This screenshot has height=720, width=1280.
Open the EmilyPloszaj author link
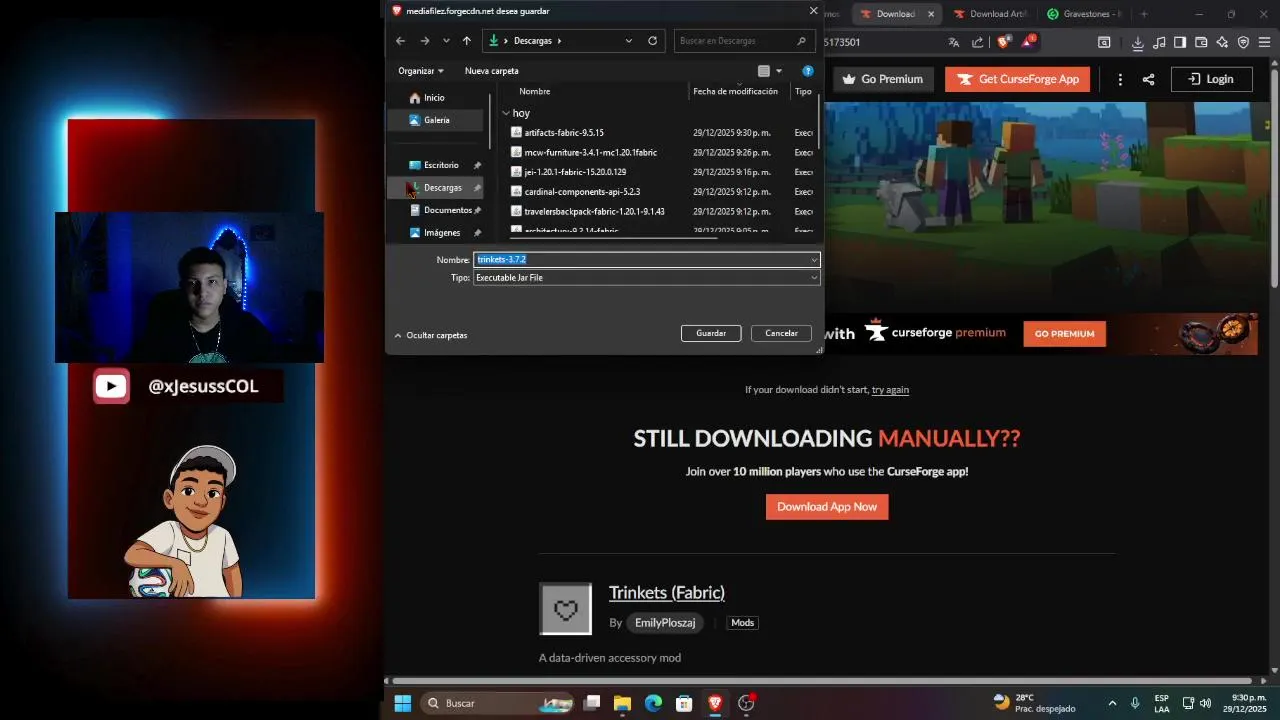[665, 623]
